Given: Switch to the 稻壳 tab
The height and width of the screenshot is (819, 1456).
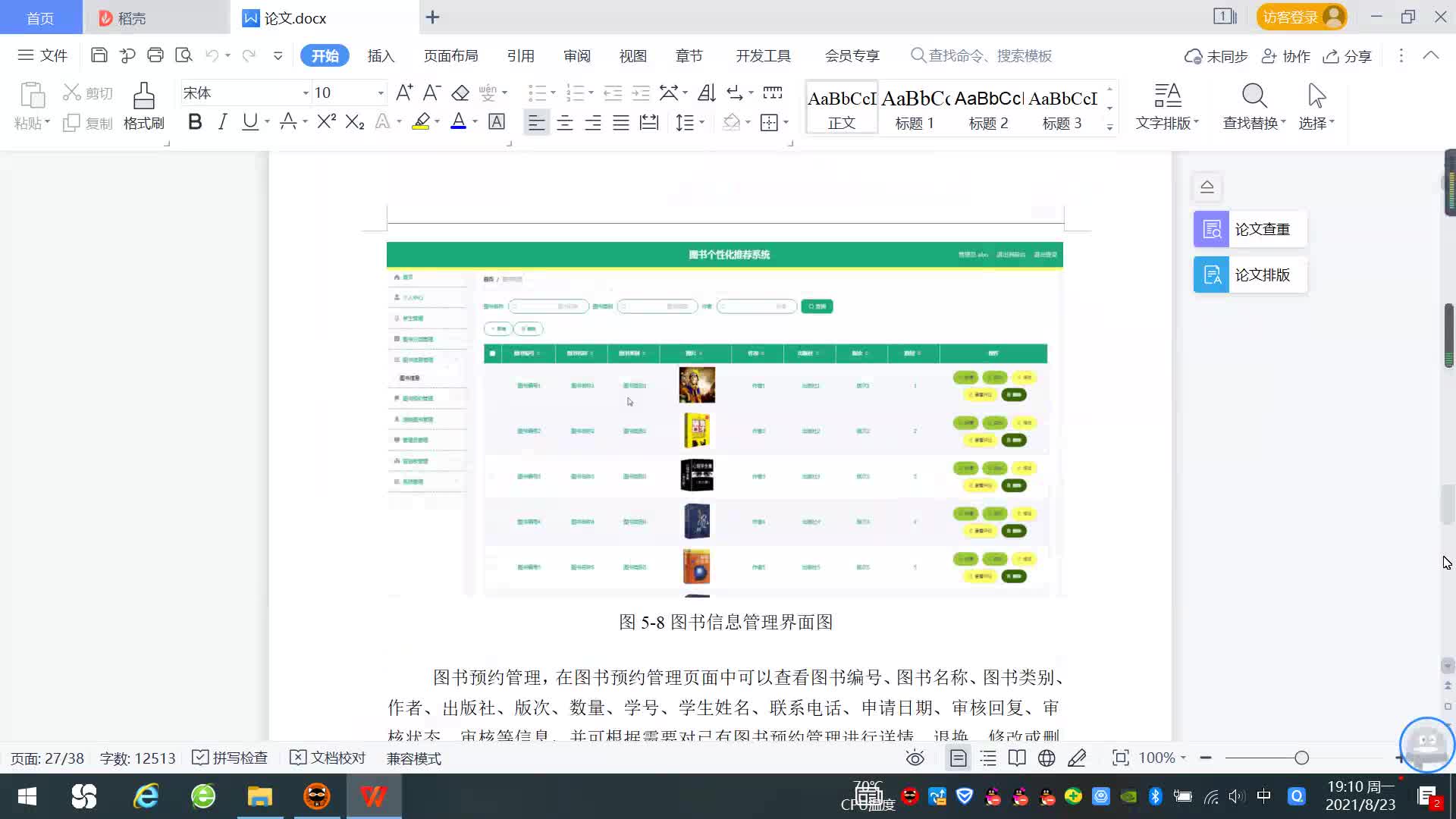Looking at the screenshot, I should (x=155, y=17).
